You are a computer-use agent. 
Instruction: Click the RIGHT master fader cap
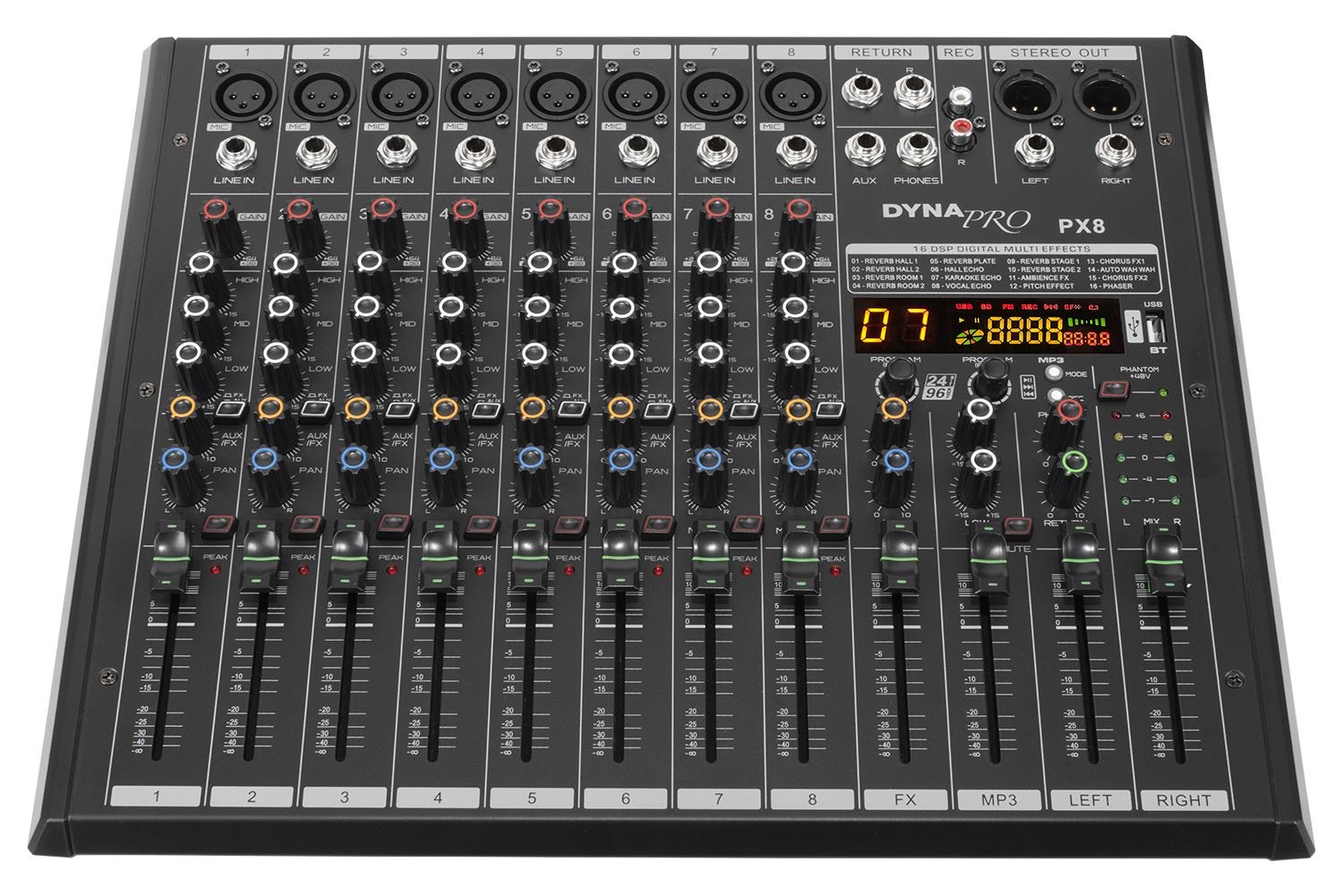point(1167,560)
